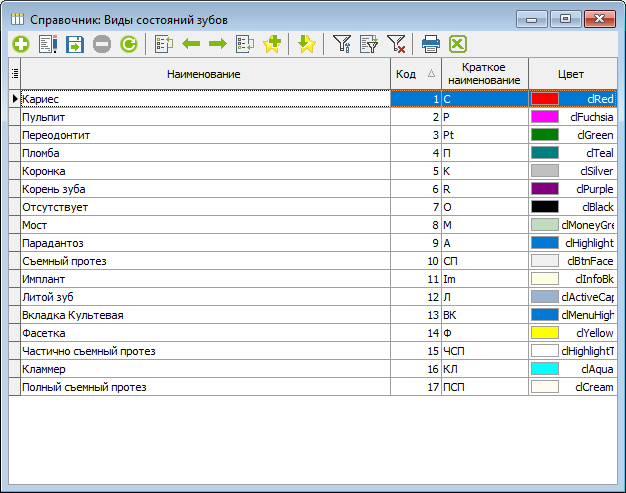Click the edit record icon in toolbar
Image resolution: width=626 pixels, height=493 pixels.
coord(47,44)
